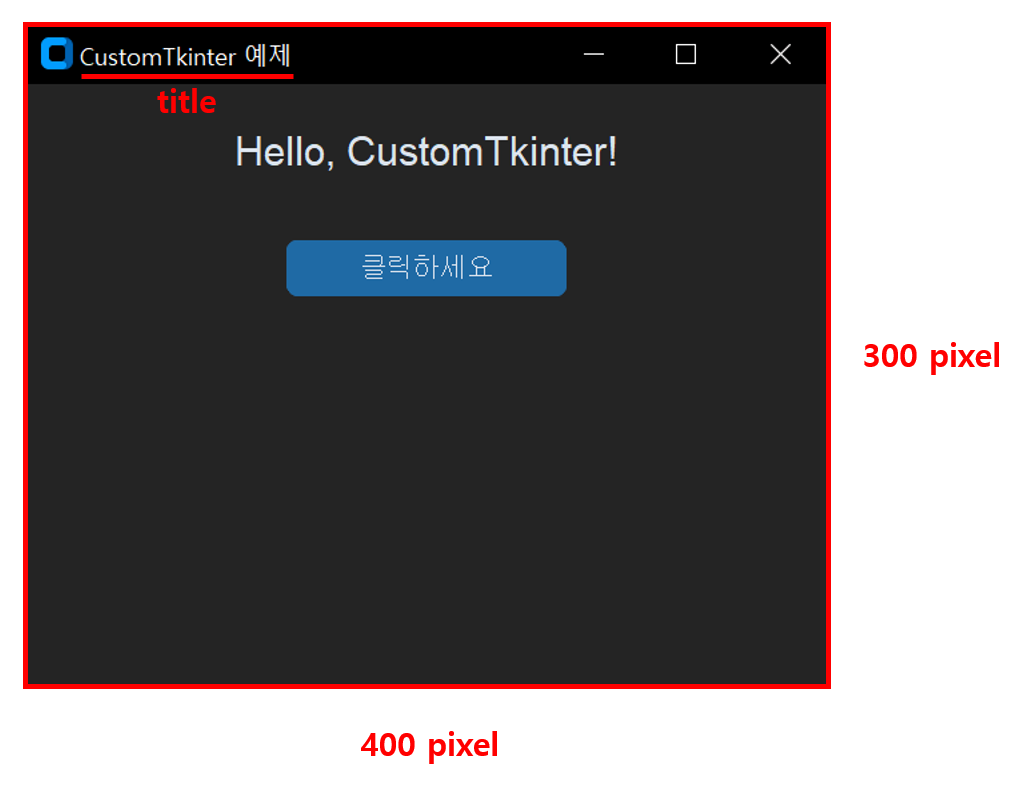The image size is (1031, 785).
Task: Select the window title CustomTkinter 예제
Action: pyautogui.click(x=185, y=57)
